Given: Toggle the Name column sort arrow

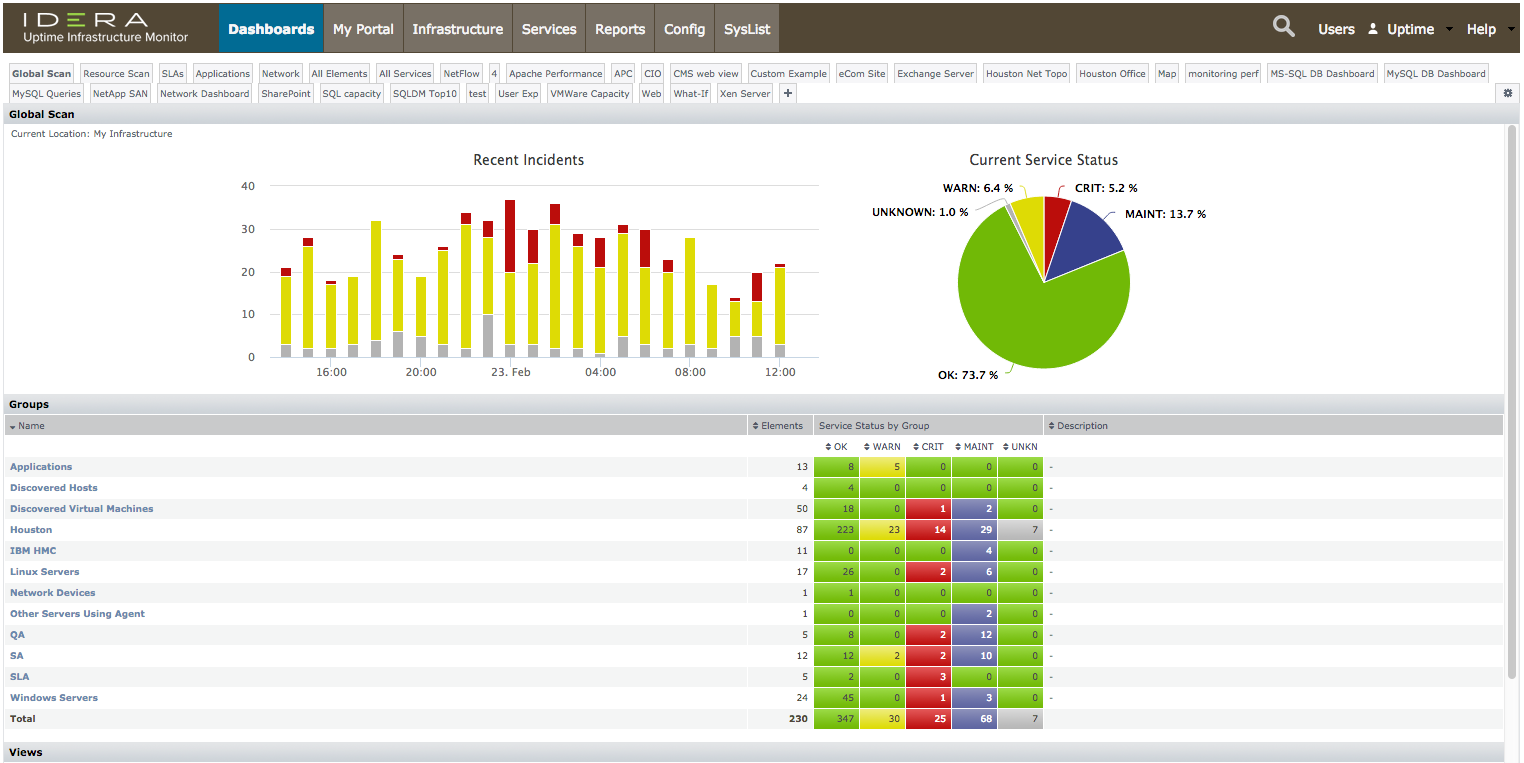Looking at the screenshot, I should (12, 426).
